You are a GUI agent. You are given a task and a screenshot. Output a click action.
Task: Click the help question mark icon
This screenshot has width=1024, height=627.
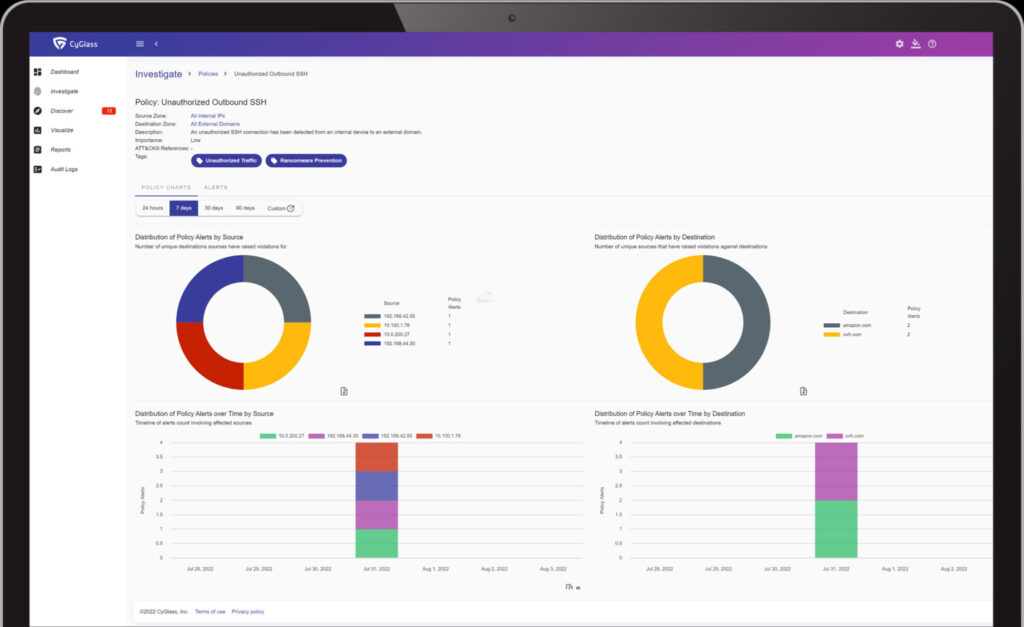932,44
